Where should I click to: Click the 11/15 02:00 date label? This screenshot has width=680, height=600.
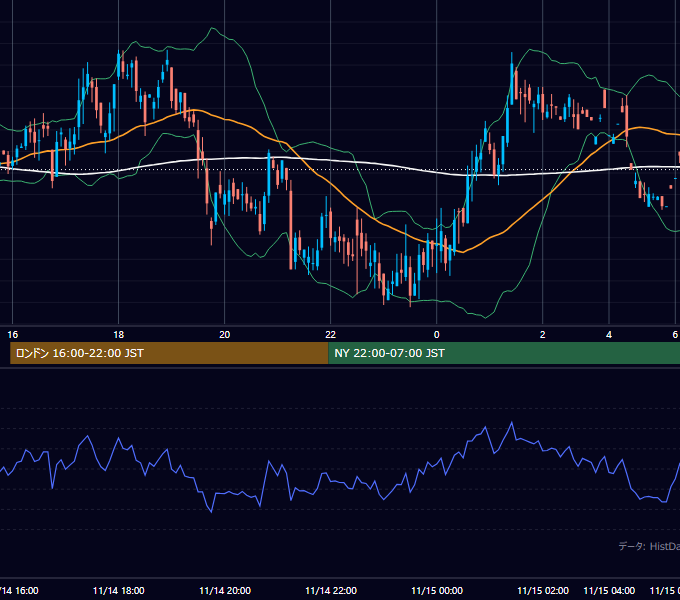pos(543,591)
